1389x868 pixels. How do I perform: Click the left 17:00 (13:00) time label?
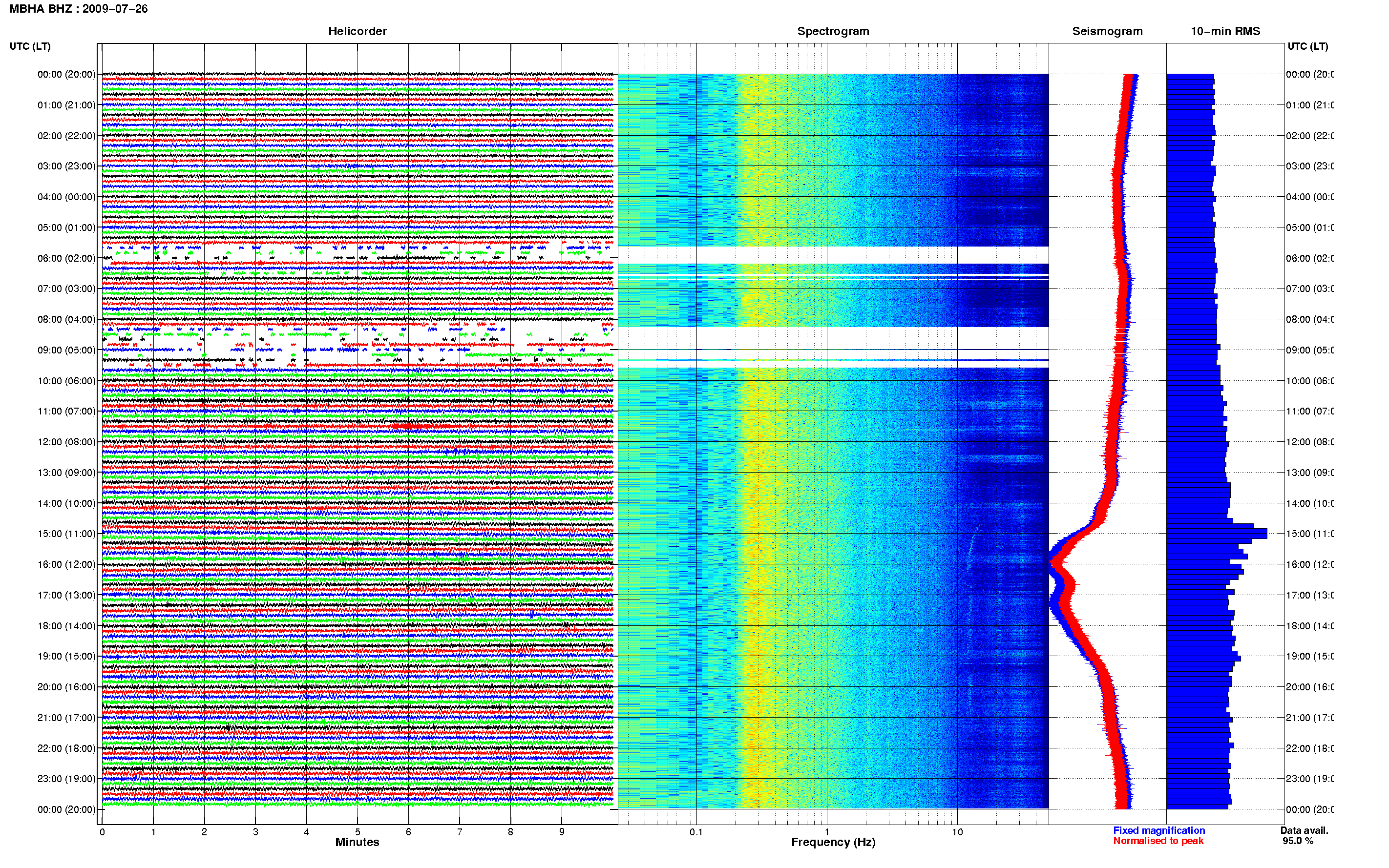pos(66,595)
